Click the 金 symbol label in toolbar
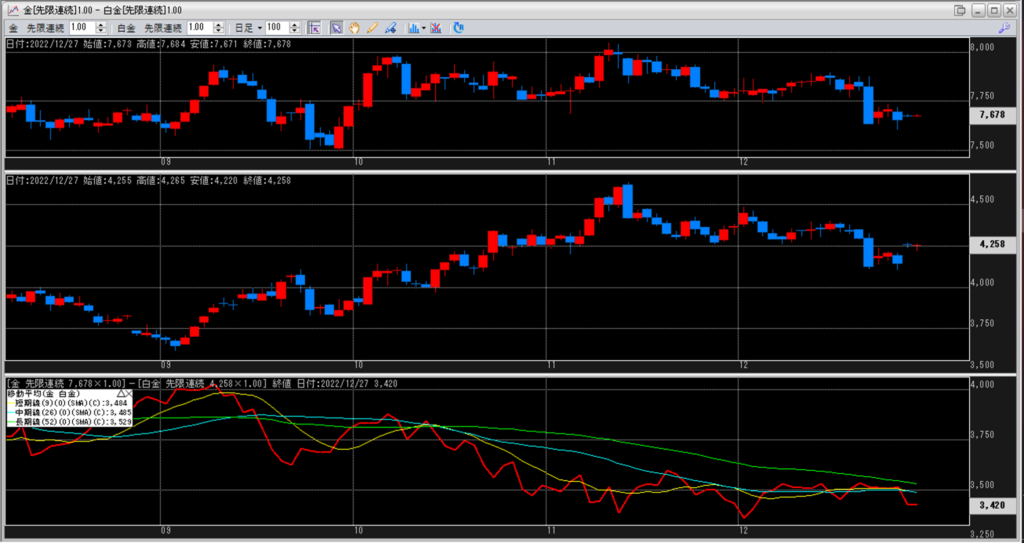 pos(12,28)
